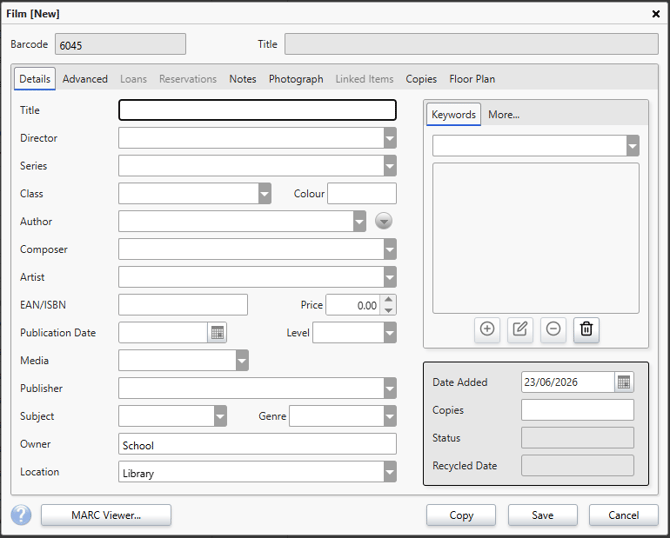The height and width of the screenshot is (538, 670).
Task: Open the Subject dropdown
Action: pos(220,416)
